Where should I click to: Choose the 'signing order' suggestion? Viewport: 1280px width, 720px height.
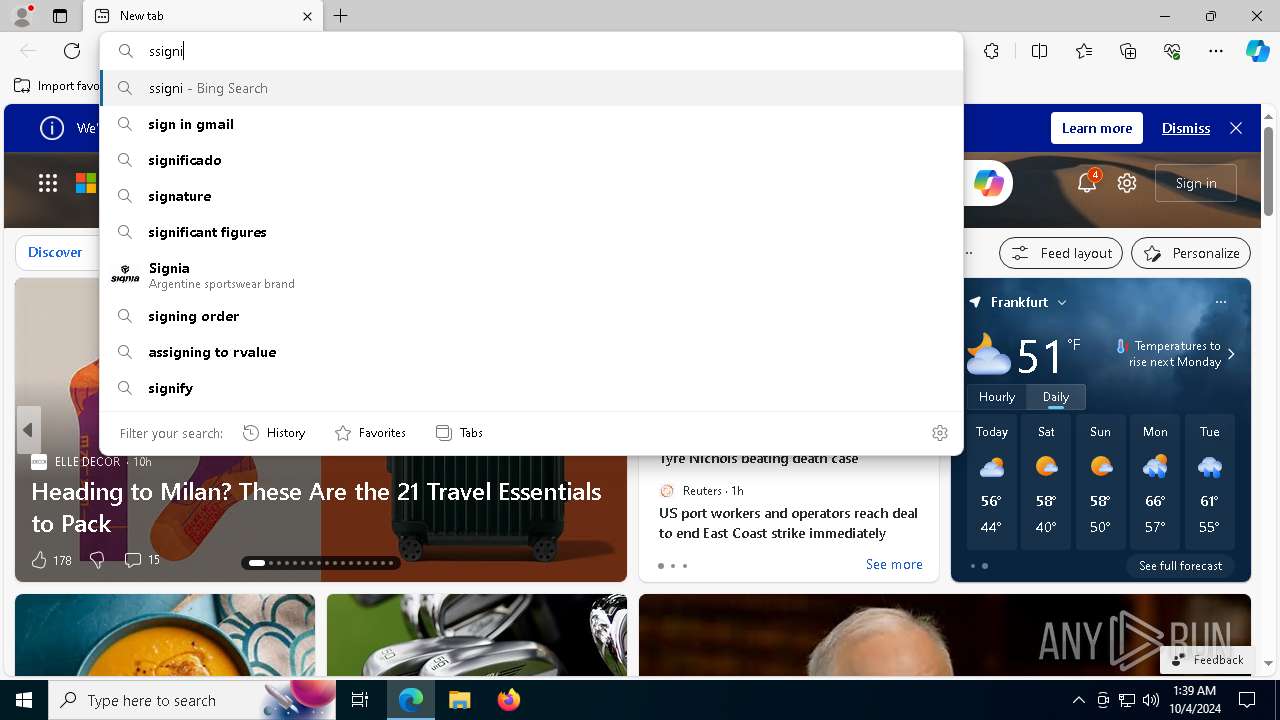coord(532,316)
